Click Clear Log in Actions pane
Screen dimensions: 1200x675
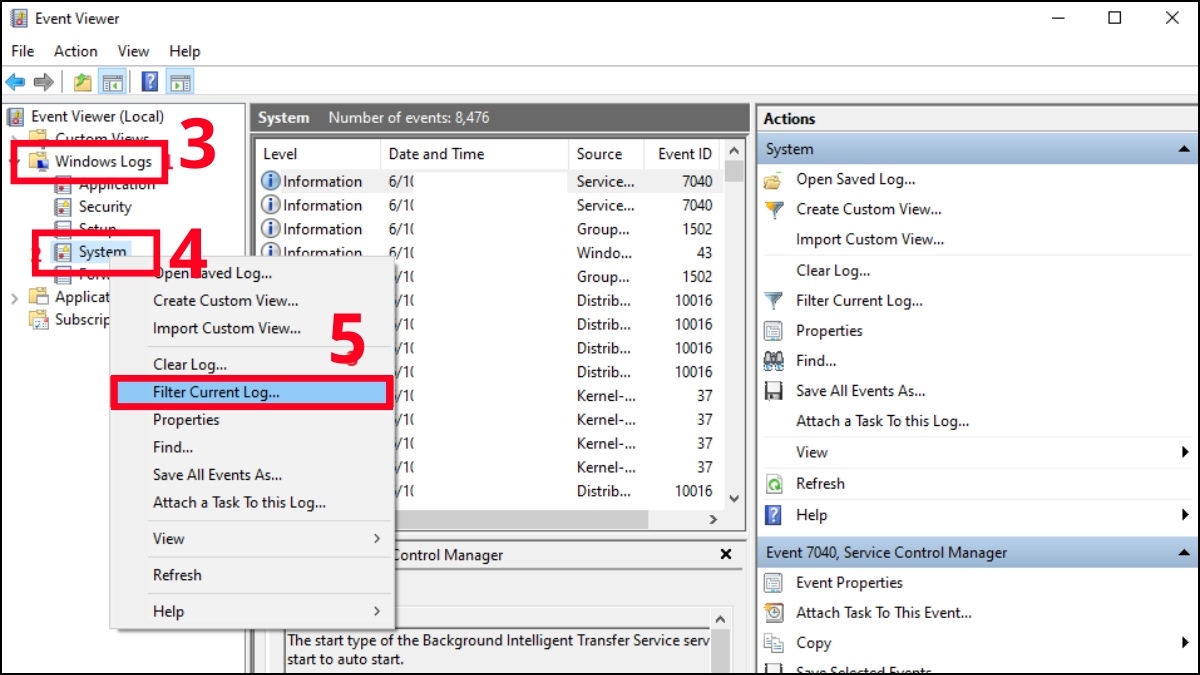point(832,270)
